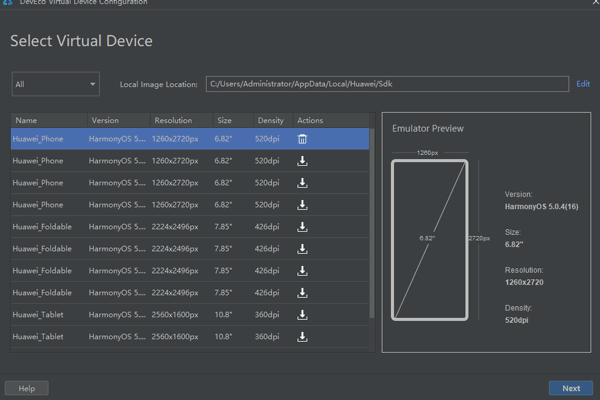Download the first Huawei_Foldable row image
The width and height of the screenshot is (600, 400).
303,227
